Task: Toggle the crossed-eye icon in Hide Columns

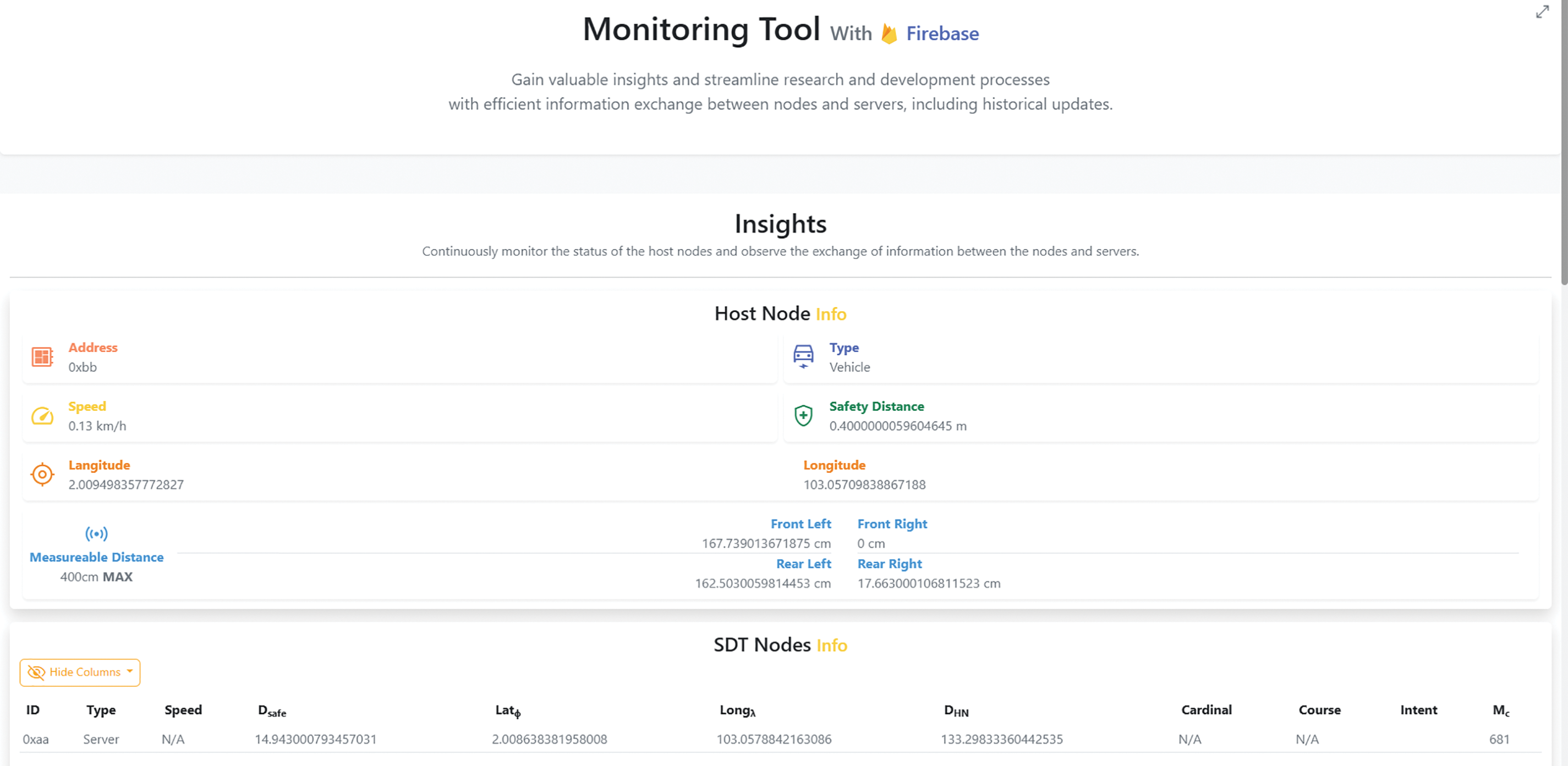Action: click(x=36, y=673)
